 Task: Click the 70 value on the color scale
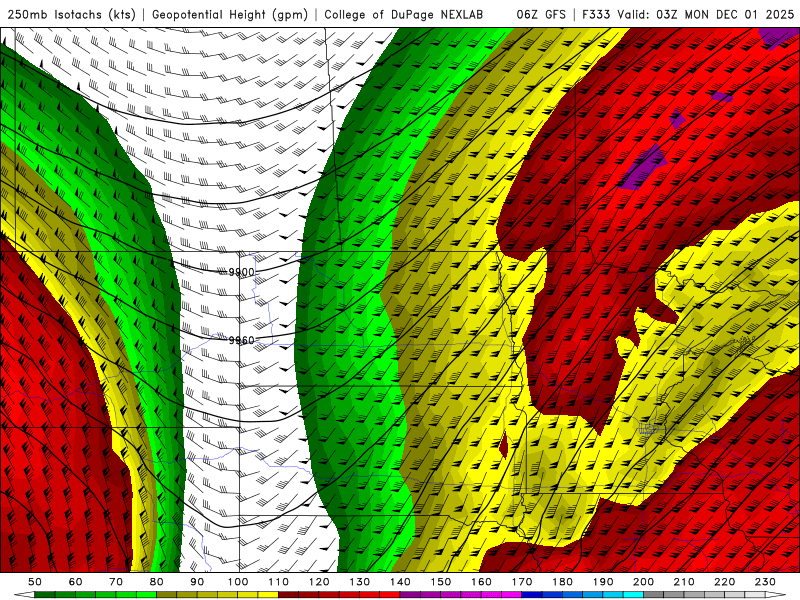pyautogui.click(x=116, y=582)
